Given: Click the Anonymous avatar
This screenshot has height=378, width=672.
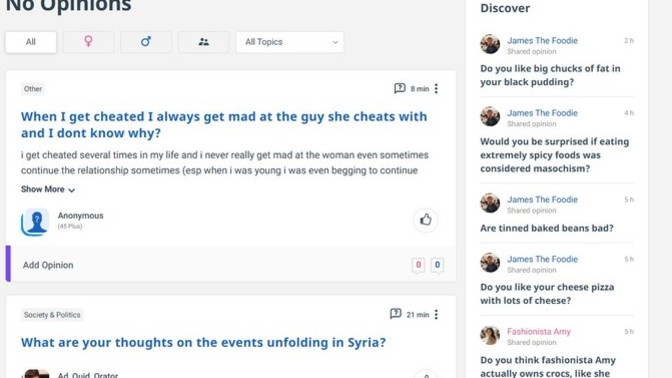Looking at the screenshot, I should 35,222.
